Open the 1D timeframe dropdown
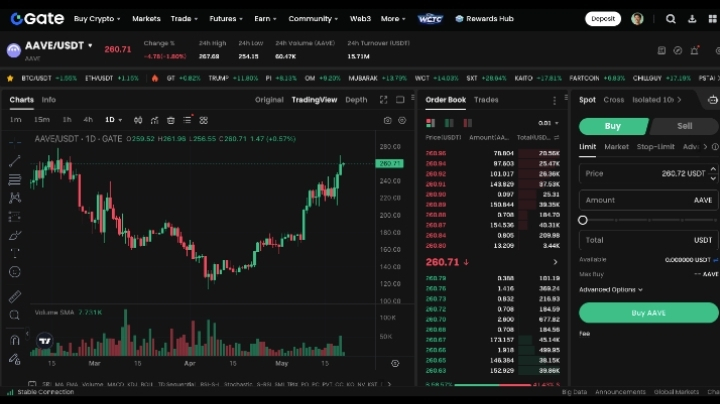Screen dimensions: 720x404 pyautogui.click(x=113, y=120)
